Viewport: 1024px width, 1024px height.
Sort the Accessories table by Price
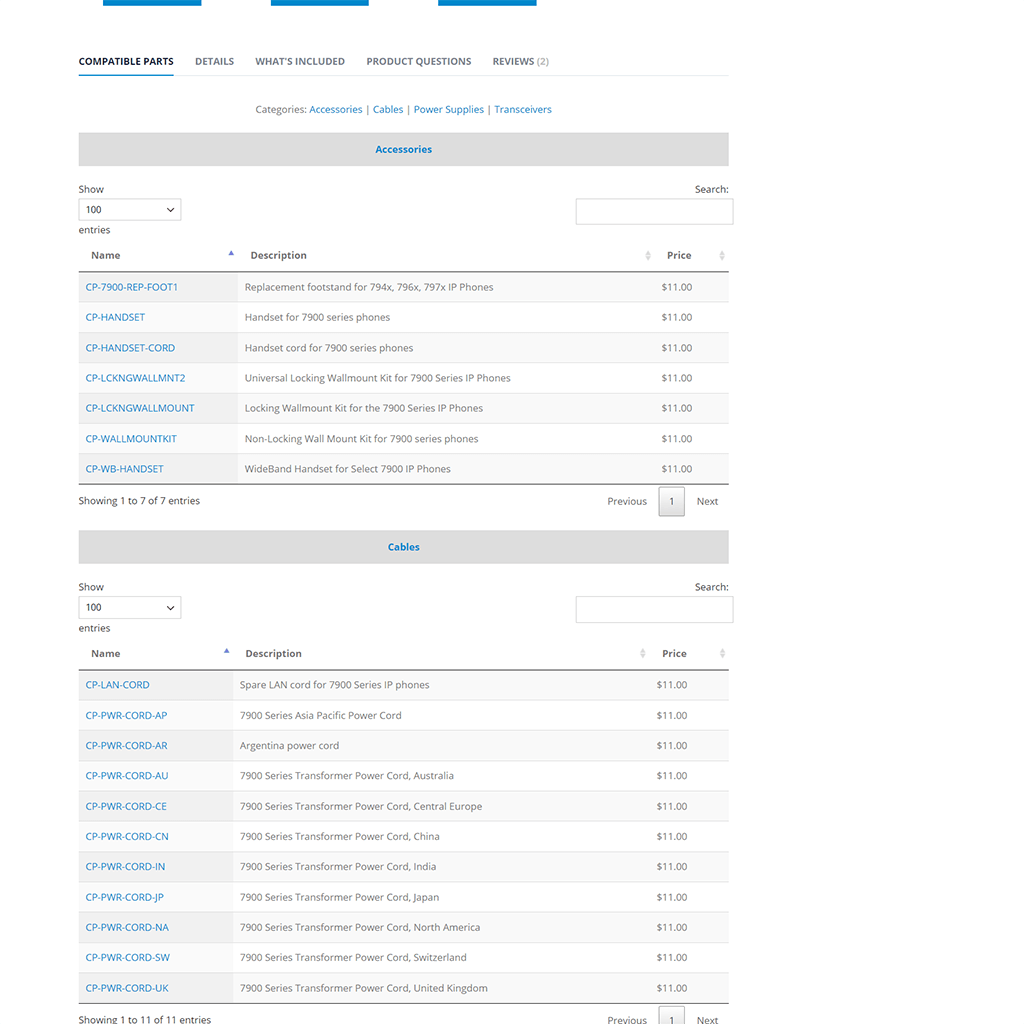pos(724,255)
